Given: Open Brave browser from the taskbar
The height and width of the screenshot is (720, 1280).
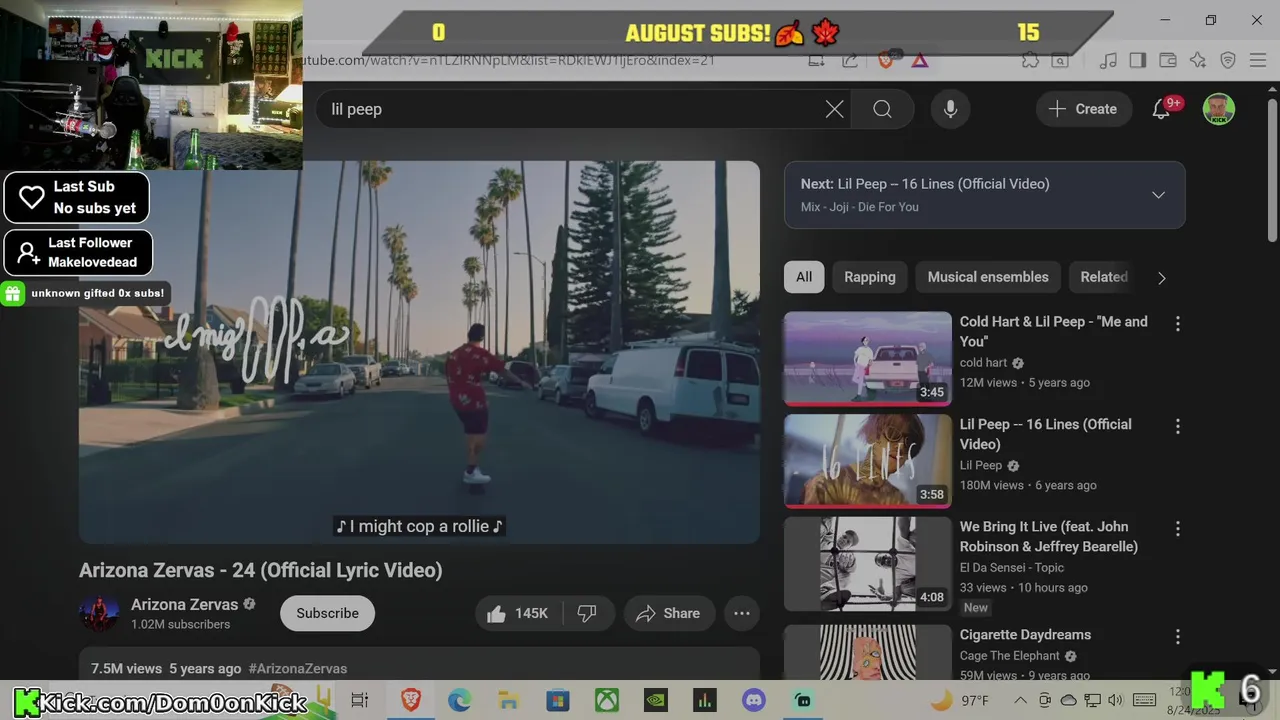Looking at the screenshot, I should coord(411,700).
